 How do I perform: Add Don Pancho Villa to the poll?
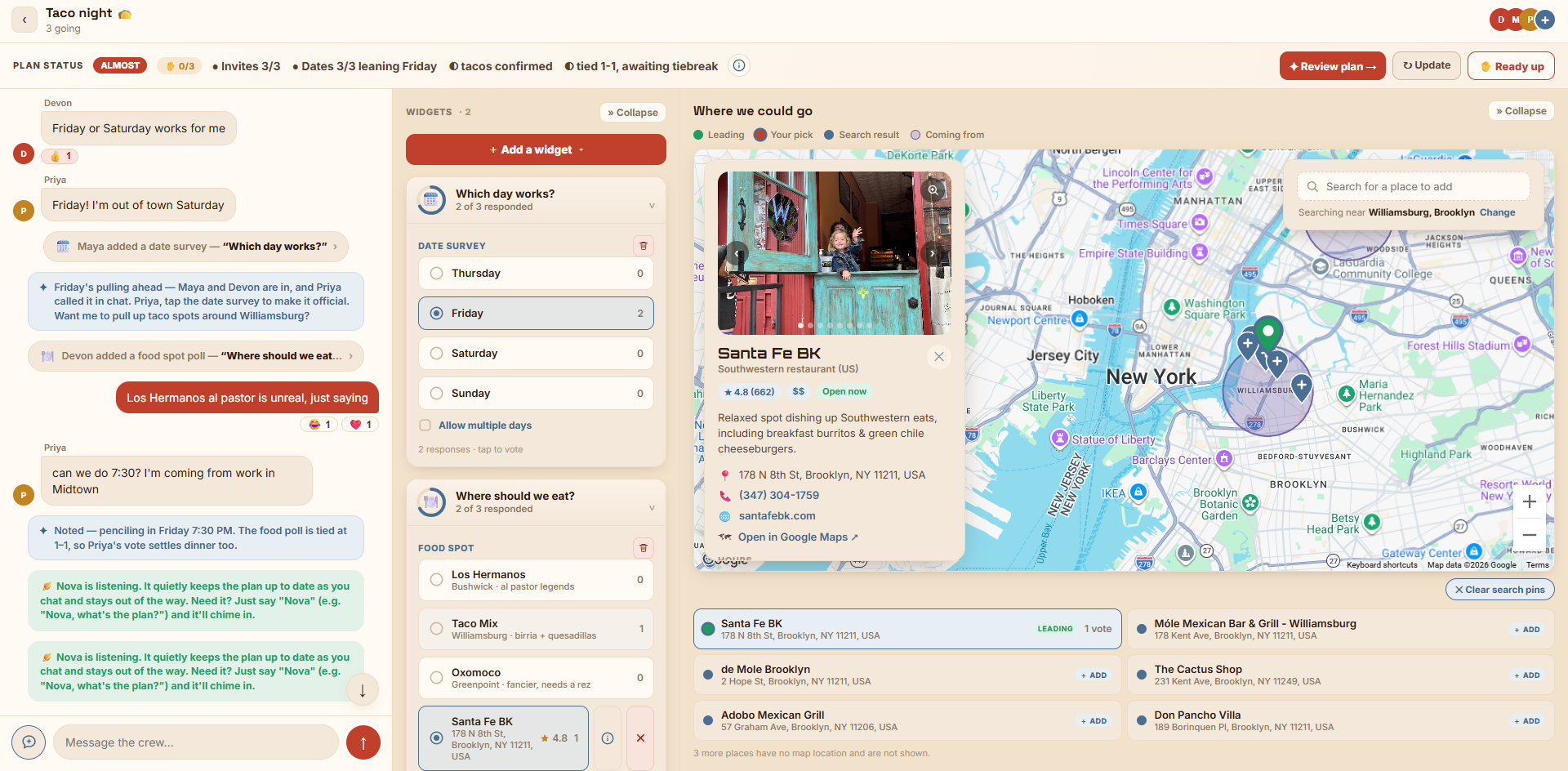pos(1526,721)
